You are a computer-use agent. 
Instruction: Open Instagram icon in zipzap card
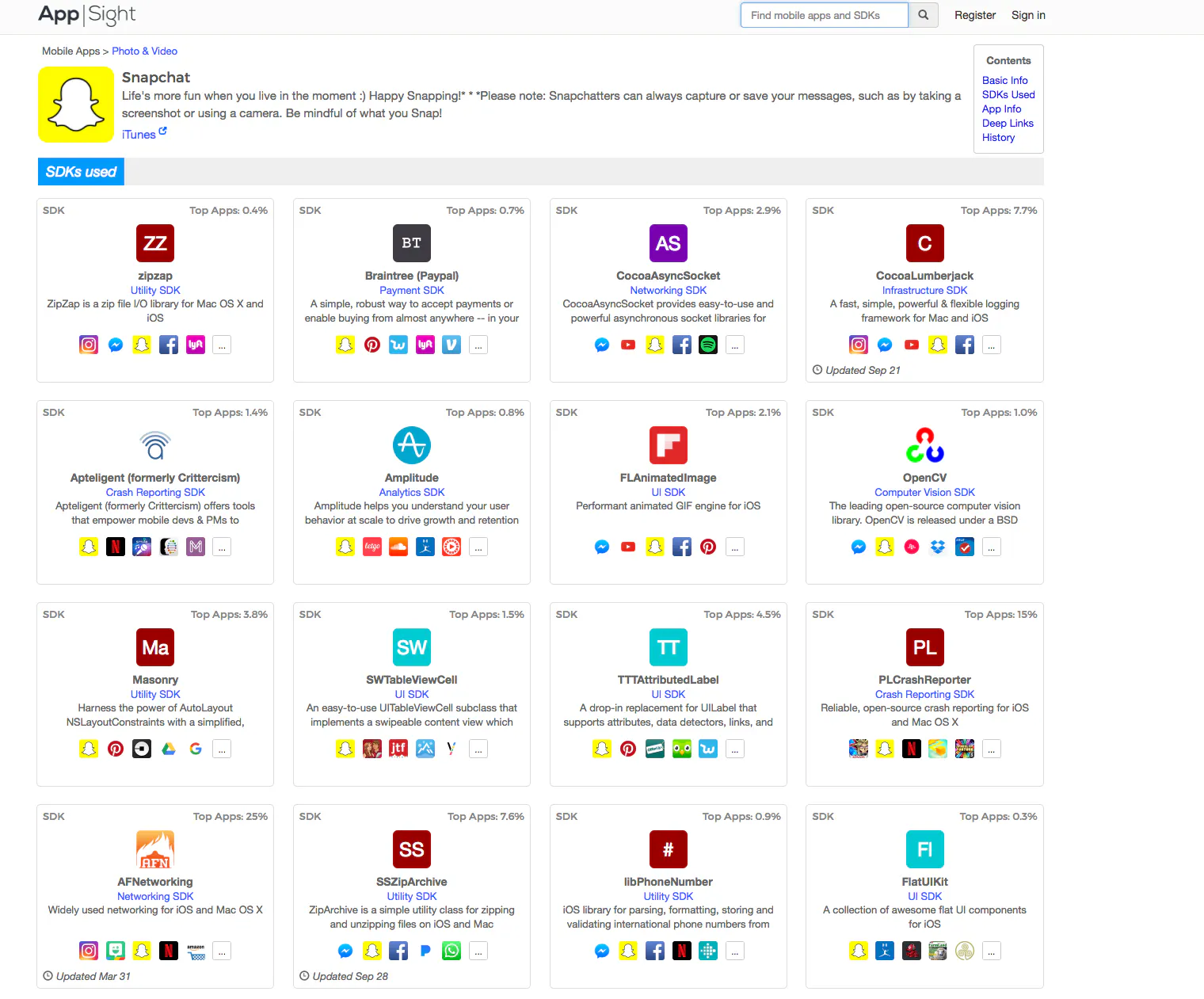(89, 345)
